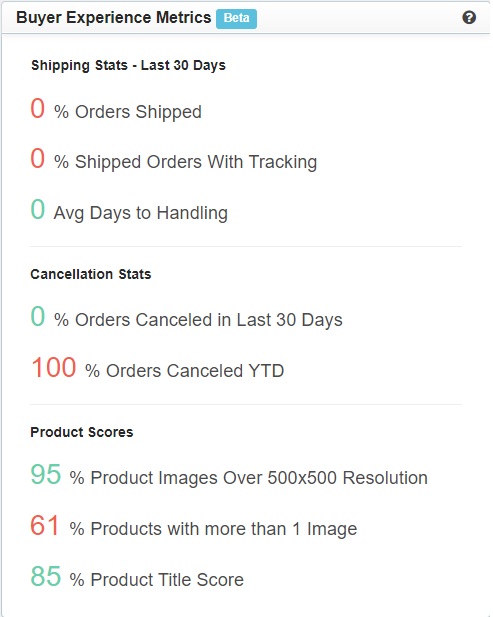Viewport: 493px width, 617px height.
Task: Click the red 100 value
Action: [x=54, y=368]
